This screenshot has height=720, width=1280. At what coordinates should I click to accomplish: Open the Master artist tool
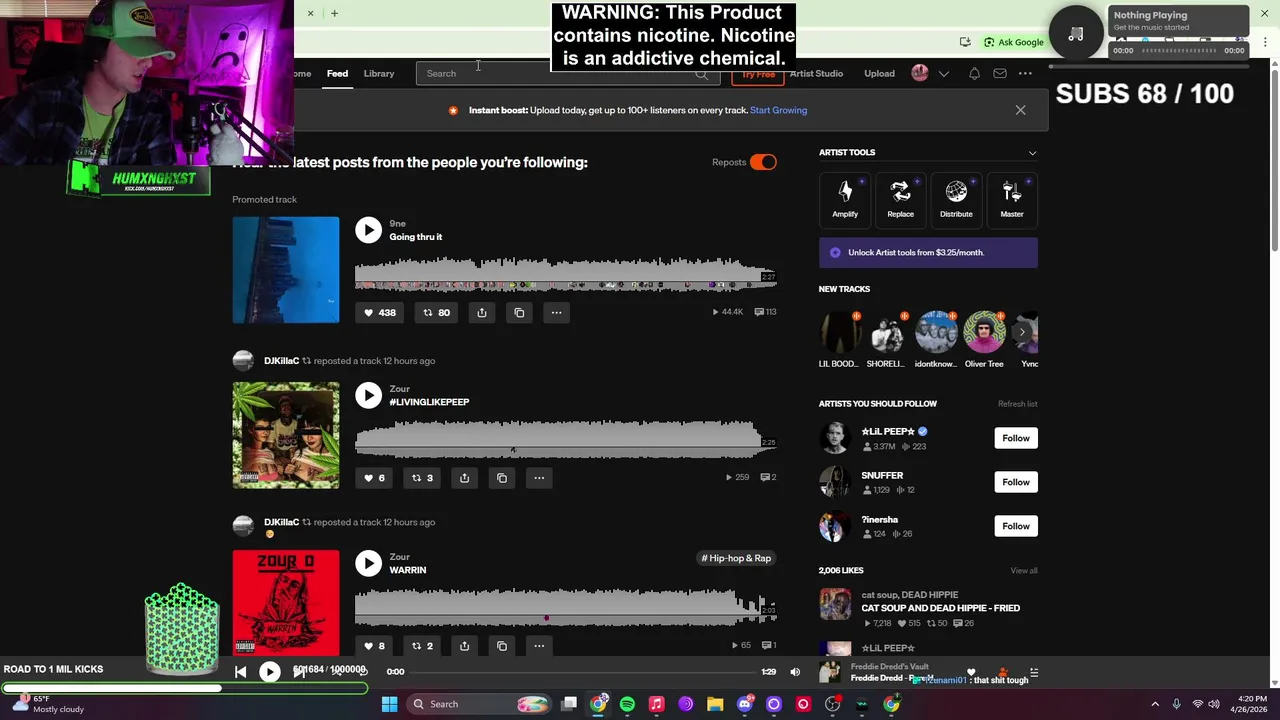pyautogui.click(x=1012, y=199)
